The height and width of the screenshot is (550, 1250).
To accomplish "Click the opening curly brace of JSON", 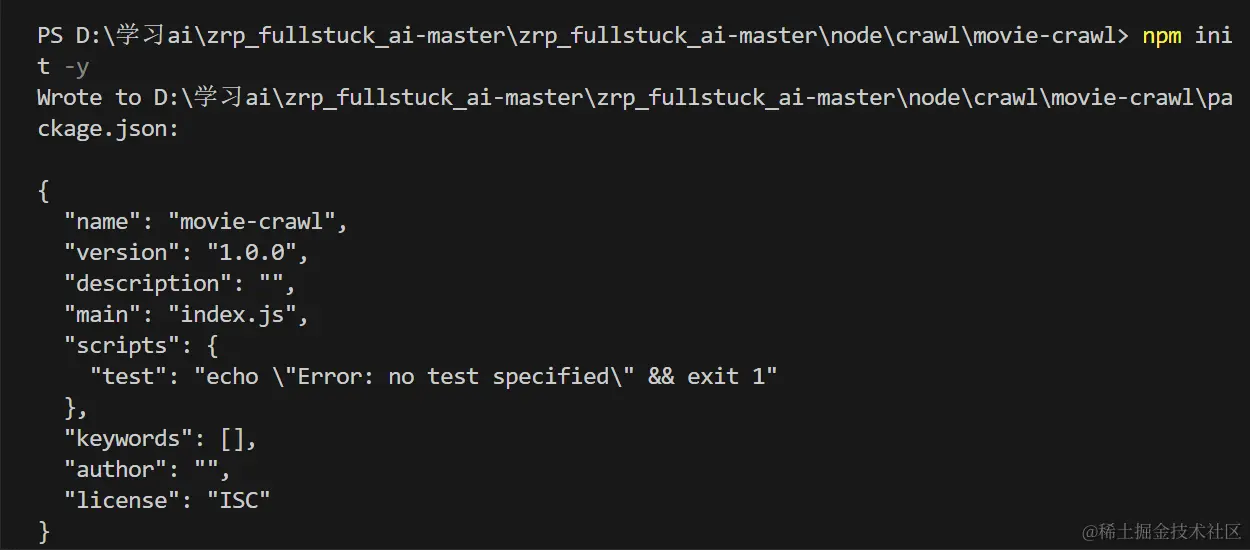I will (x=43, y=190).
